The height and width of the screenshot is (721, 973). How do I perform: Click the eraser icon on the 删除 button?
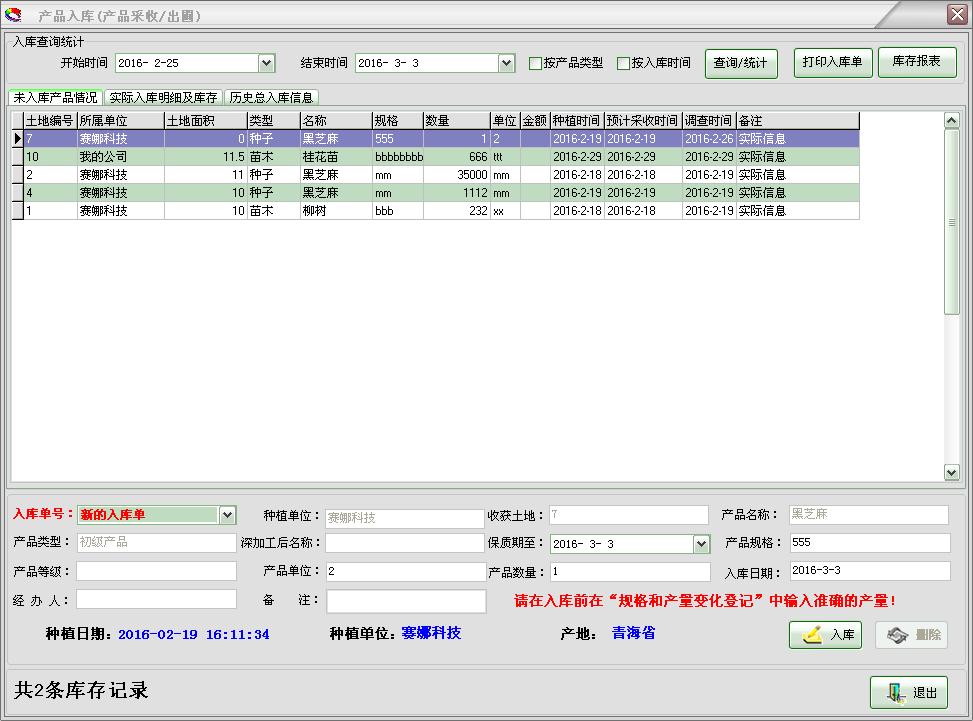tap(896, 634)
